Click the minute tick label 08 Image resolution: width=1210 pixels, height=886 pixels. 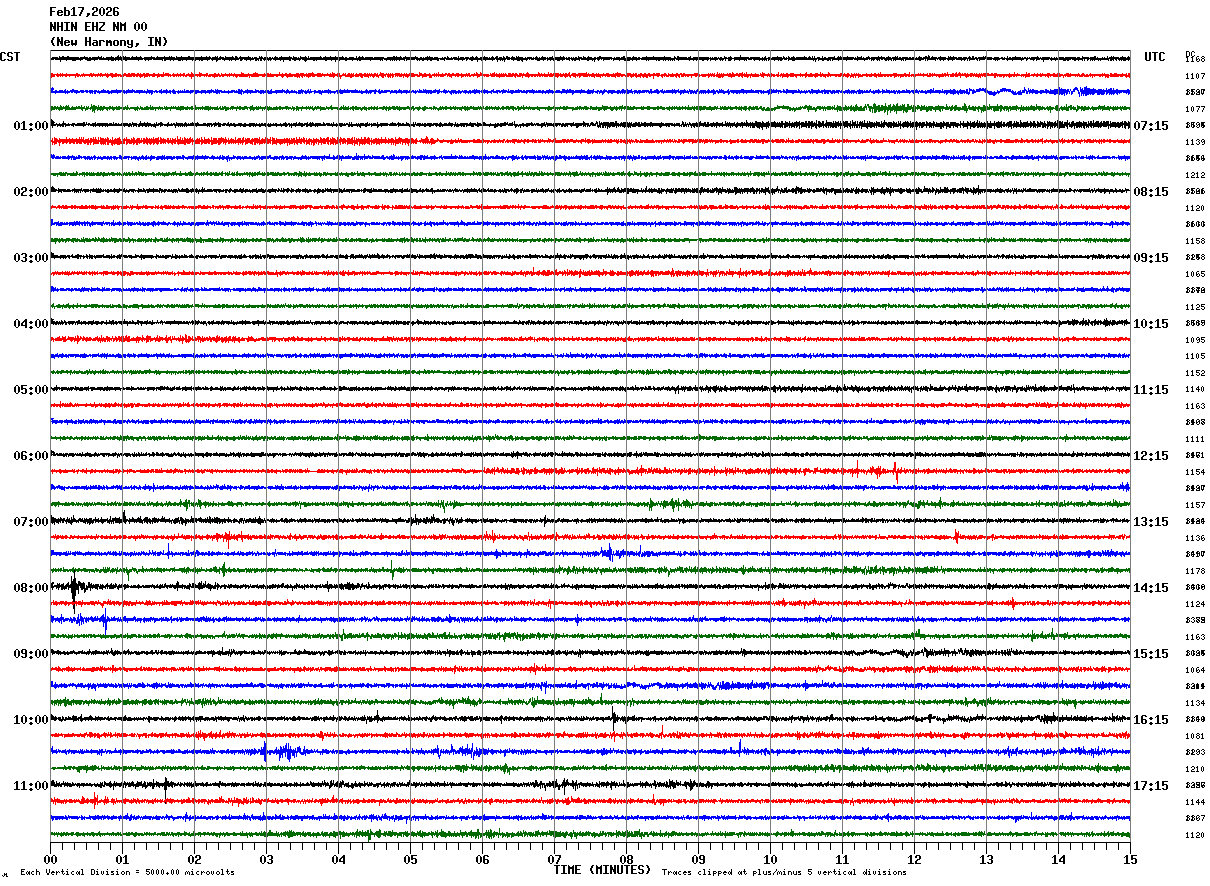(x=626, y=859)
